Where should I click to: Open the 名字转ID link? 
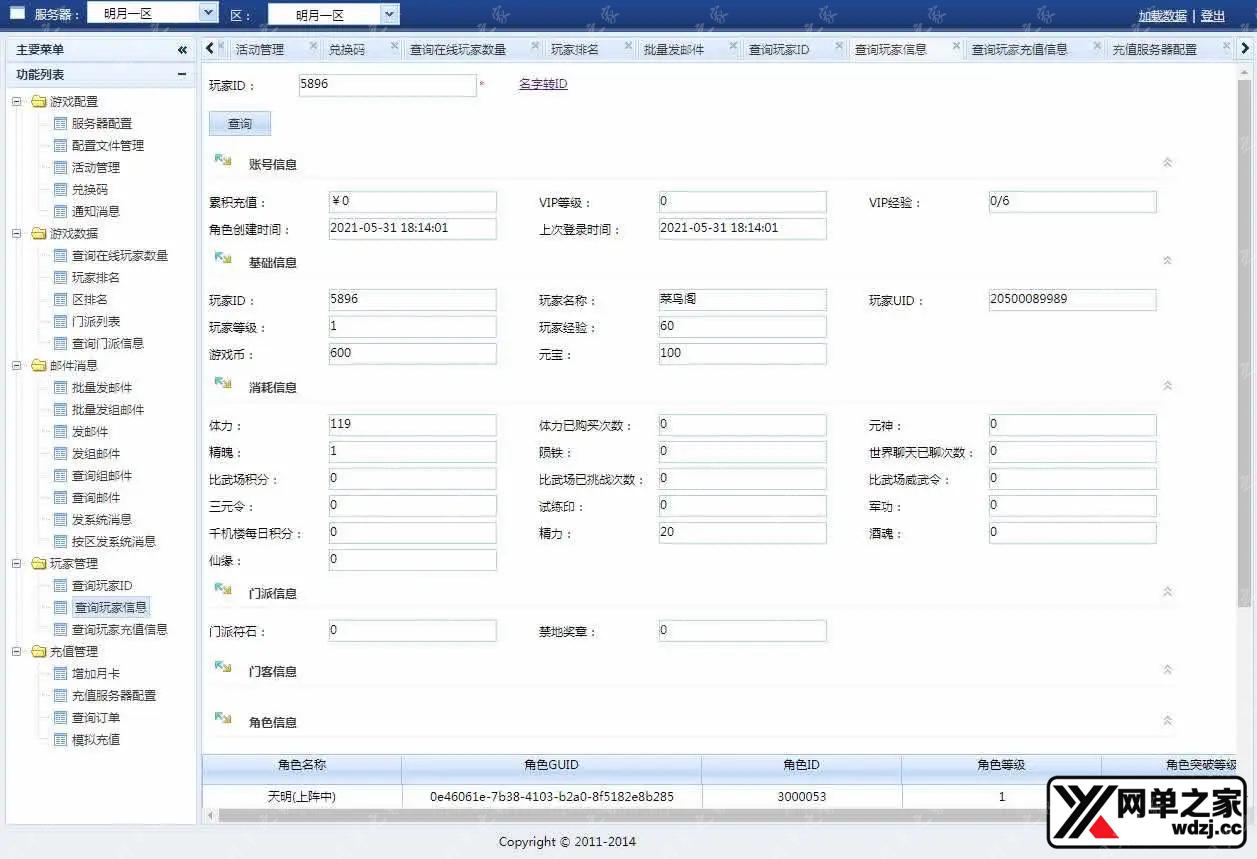[543, 85]
